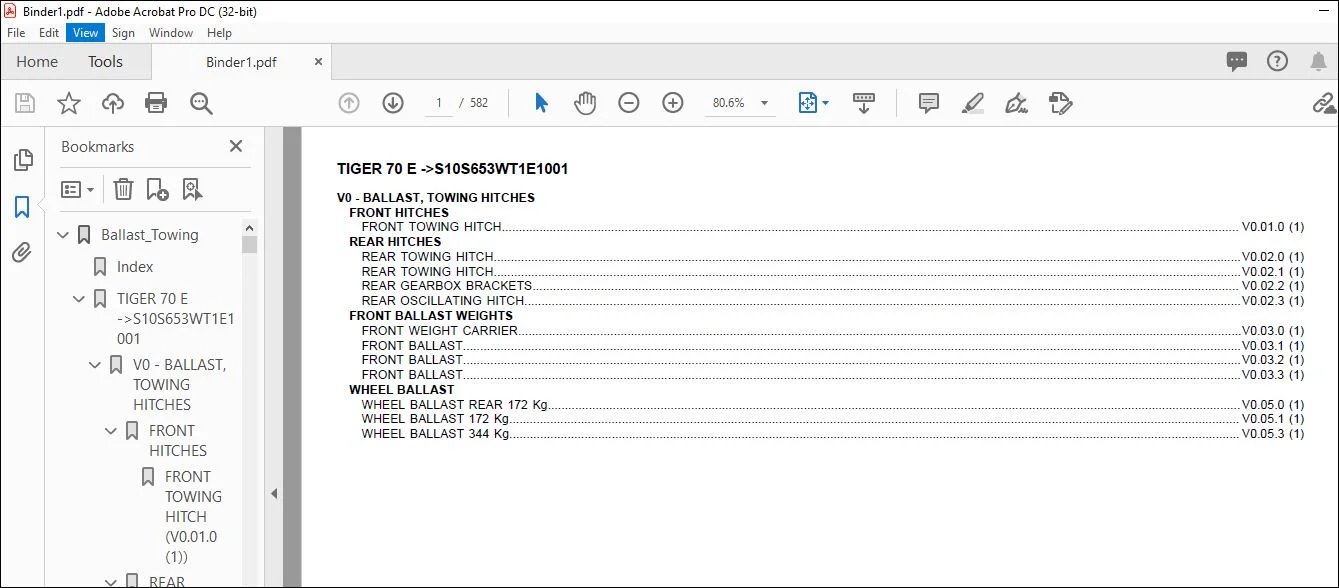Click the V0.03.3 (1) page reference
This screenshot has height=588, width=1339.
pyautogui.click(x=1273, y=375)
